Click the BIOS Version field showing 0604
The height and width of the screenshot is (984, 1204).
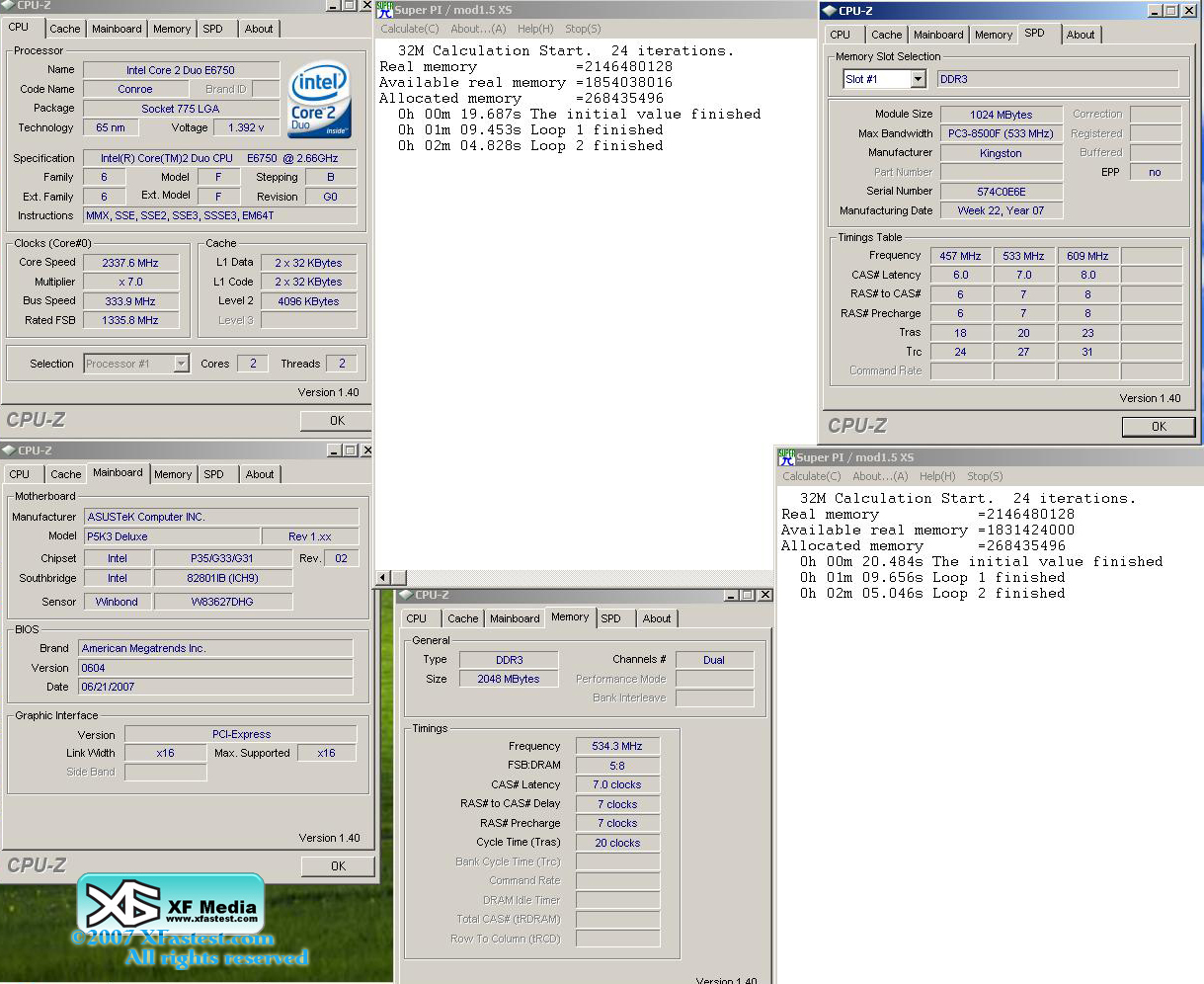215,668
